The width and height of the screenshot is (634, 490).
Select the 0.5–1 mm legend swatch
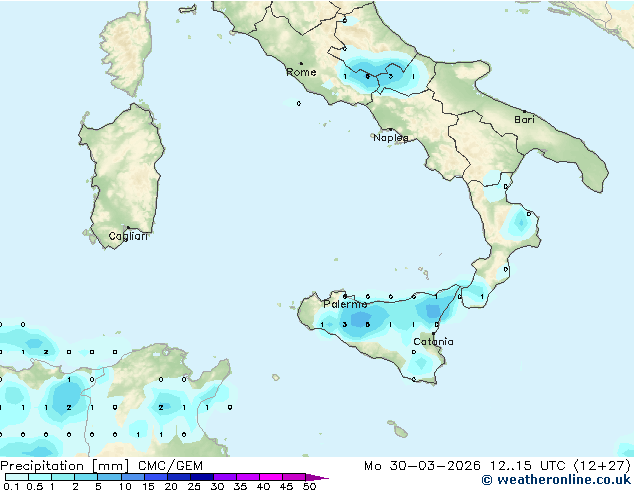tap(40, 477)
